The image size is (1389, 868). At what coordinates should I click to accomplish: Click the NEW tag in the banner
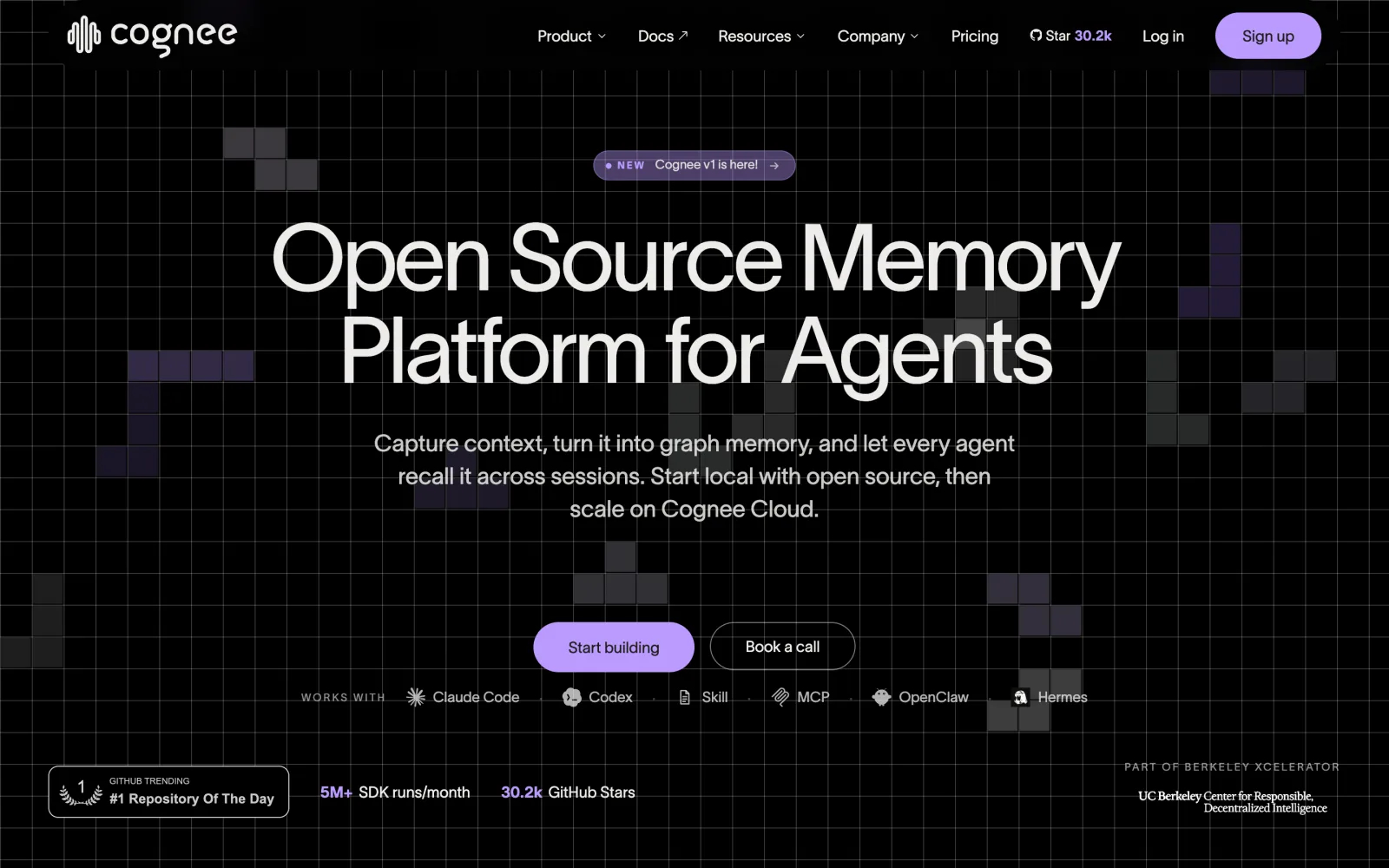631,165
